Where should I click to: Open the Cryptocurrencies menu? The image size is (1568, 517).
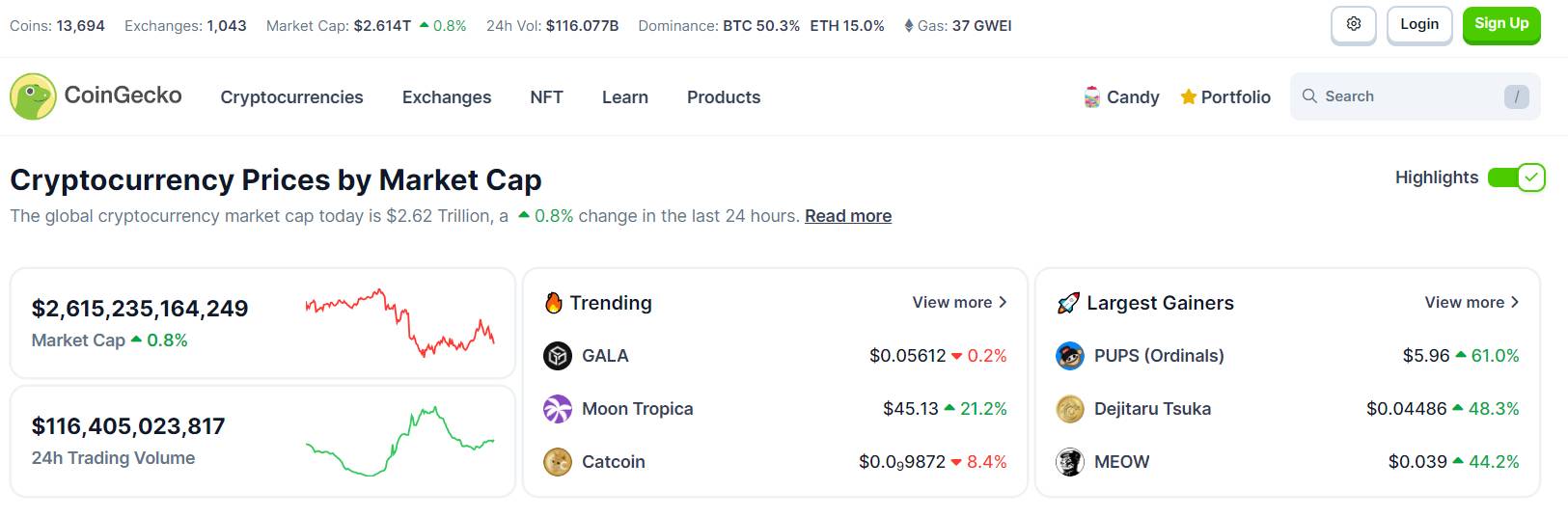291,97
